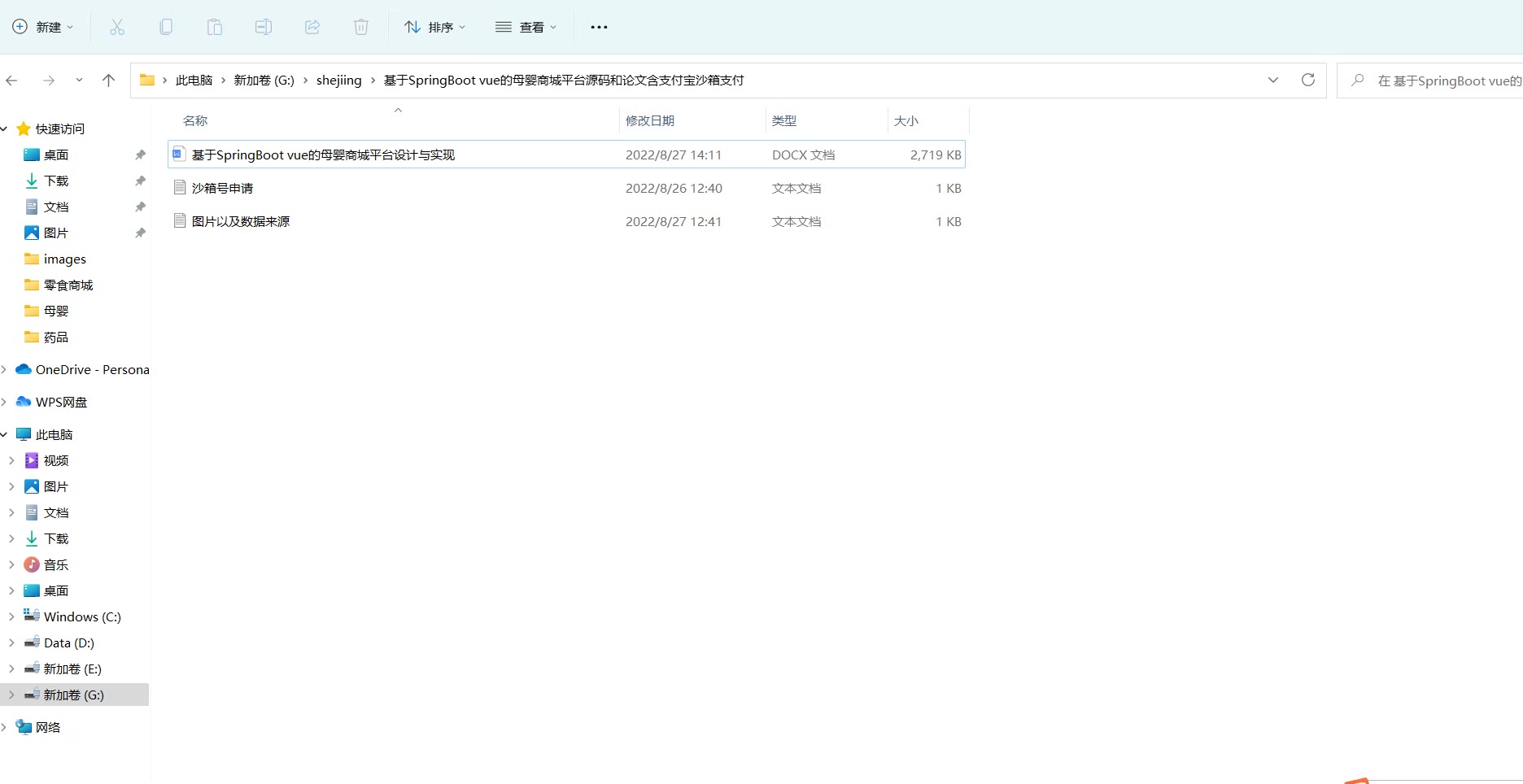1523x784 pixels.
Task: Select Data (D:) drive in sidebar
Action: pyautogui.click(x=68, y=642)
